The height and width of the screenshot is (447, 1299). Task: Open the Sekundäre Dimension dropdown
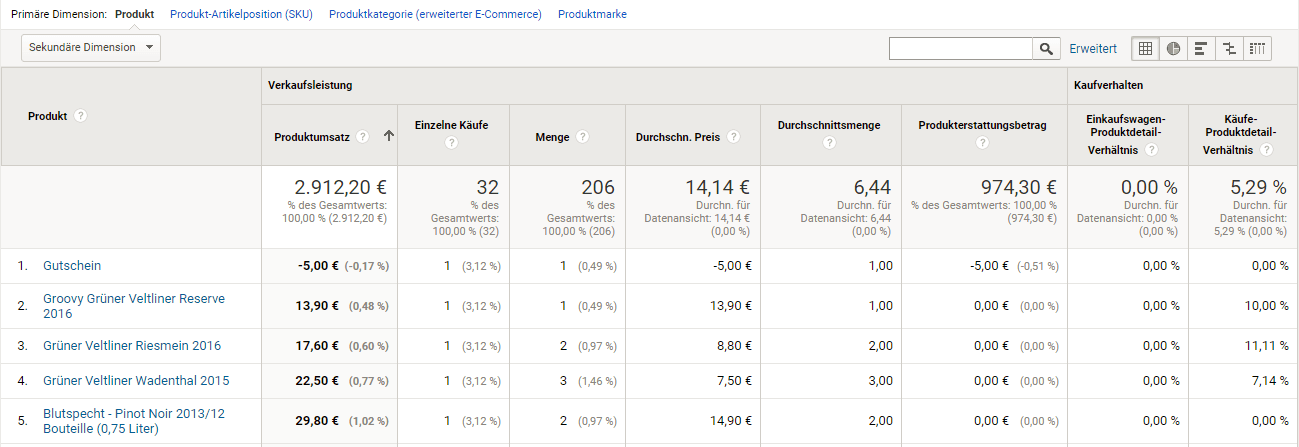[91, 47]
